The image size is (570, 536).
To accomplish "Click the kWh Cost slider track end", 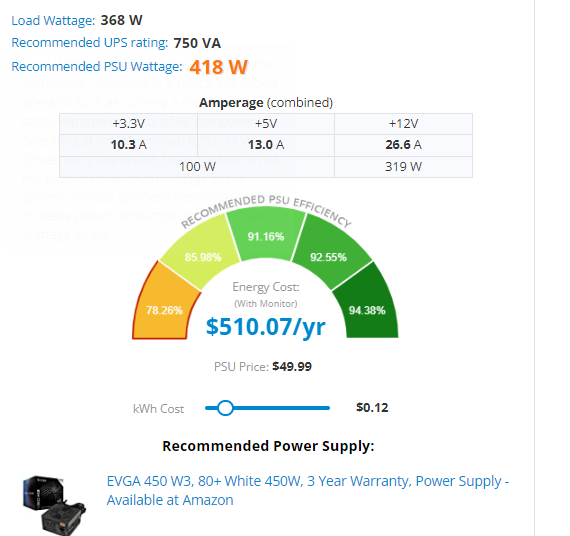I will coord(328,408).
